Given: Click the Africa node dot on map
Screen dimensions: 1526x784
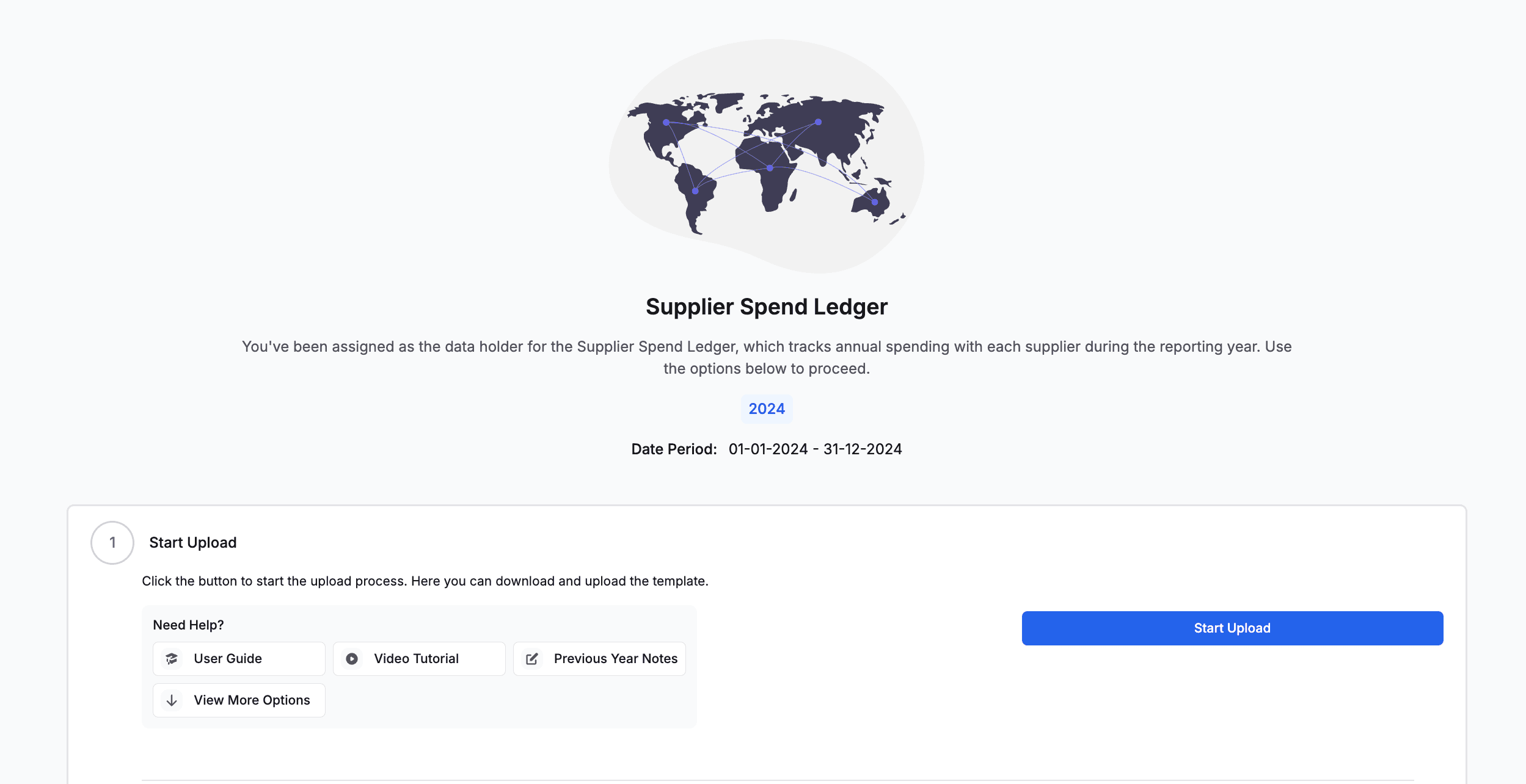Looking at the screenshot, I should [x=770, y=168].
